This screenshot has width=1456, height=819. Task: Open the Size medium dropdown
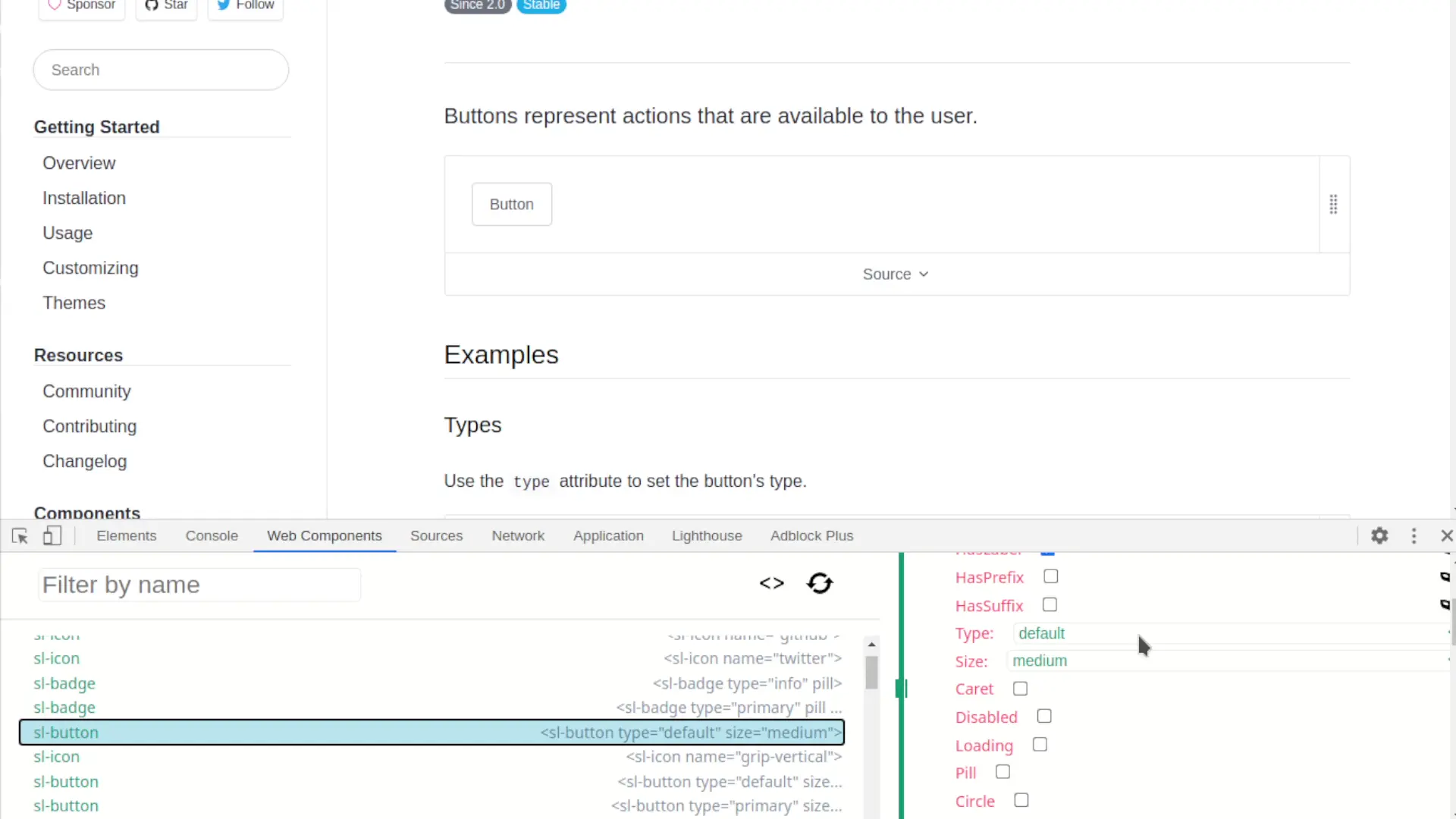click(x=1228, y=661)
